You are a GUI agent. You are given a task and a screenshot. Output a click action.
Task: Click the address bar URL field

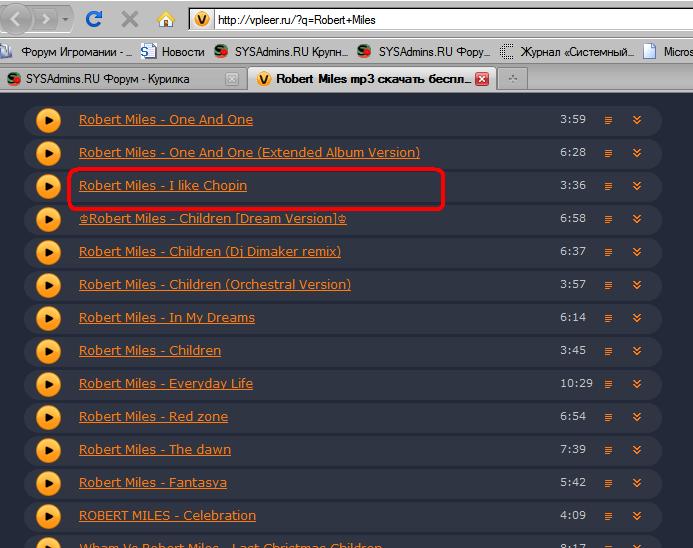pyautogui.click(x=453, y=20)
